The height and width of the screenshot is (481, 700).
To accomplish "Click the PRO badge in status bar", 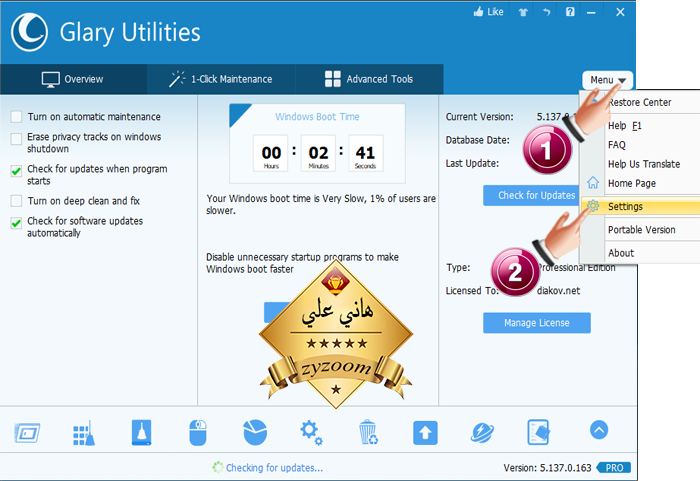I will [614, 468].
